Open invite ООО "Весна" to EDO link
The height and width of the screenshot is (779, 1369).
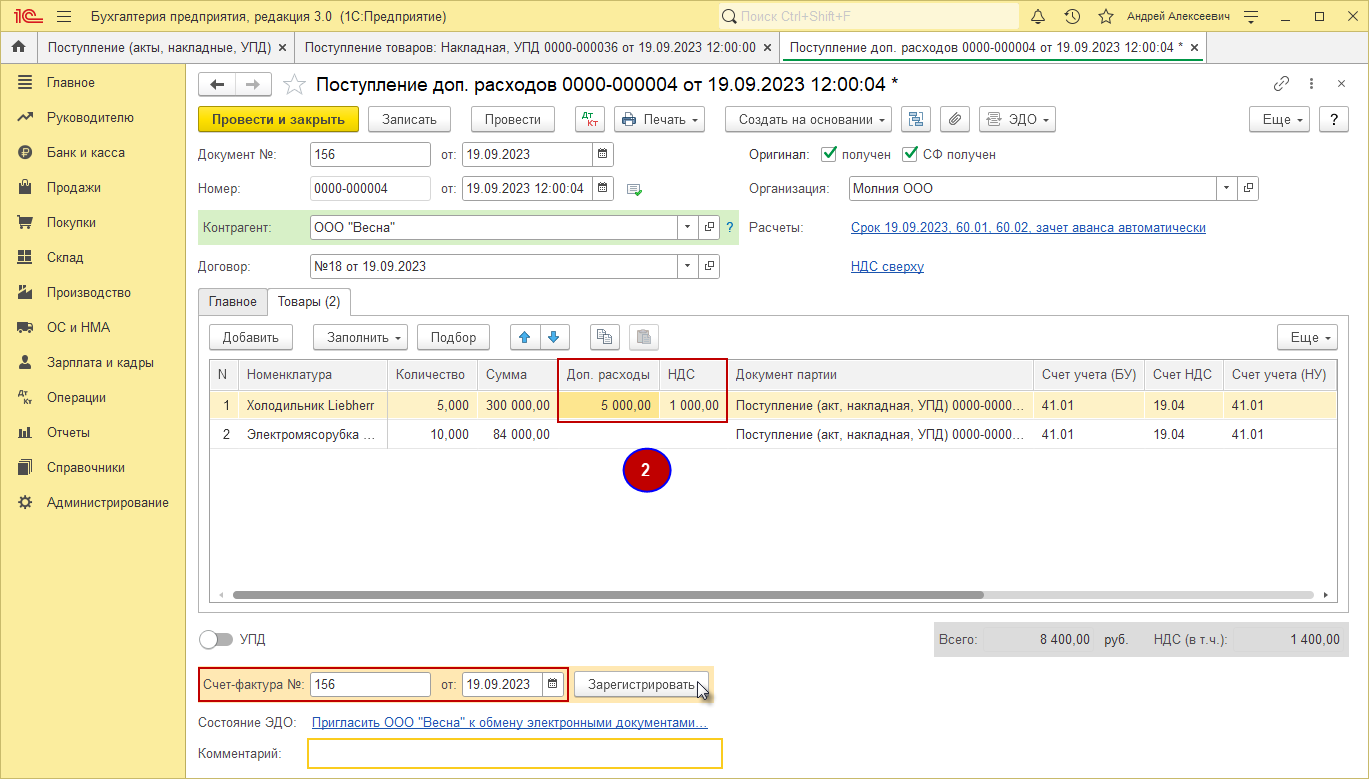pyautogui.click(x=510, y=722)
